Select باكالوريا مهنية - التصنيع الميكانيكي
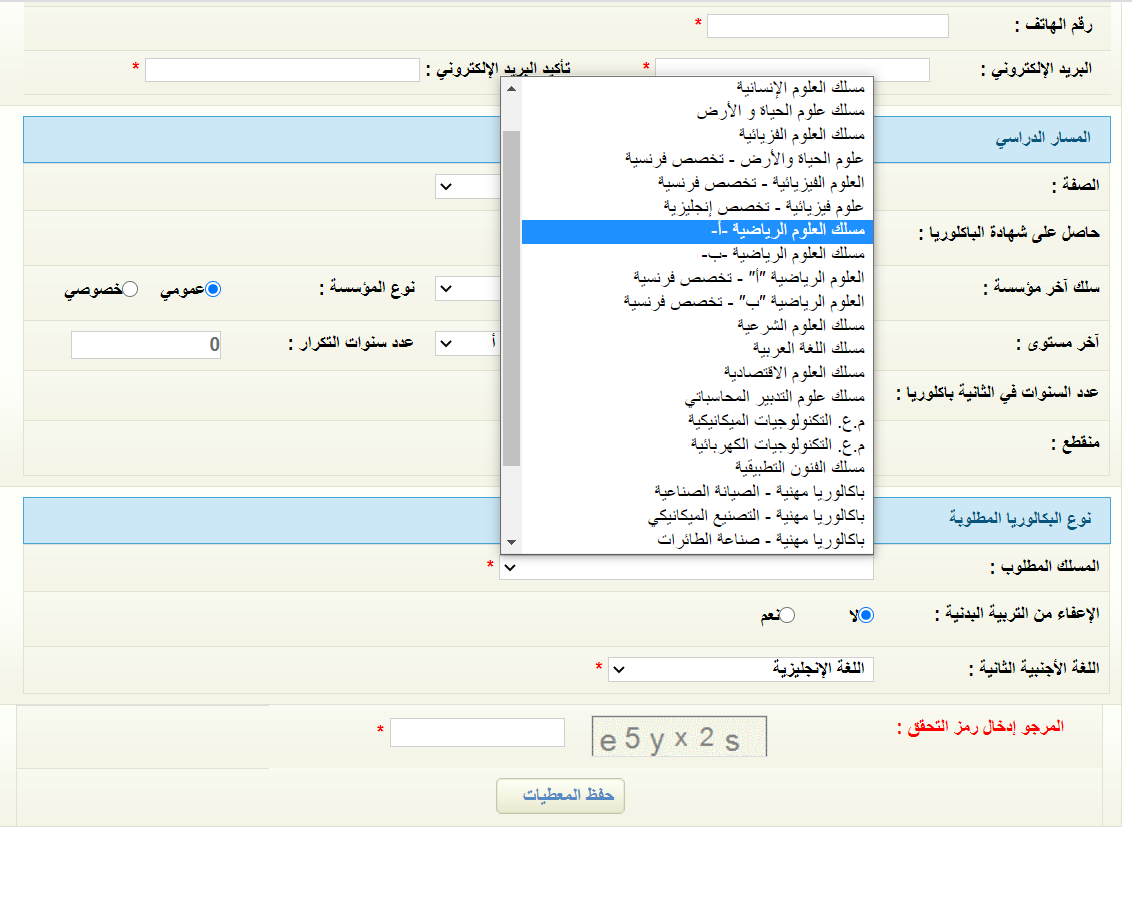The image size is (1132, 897). coord(697,516)
